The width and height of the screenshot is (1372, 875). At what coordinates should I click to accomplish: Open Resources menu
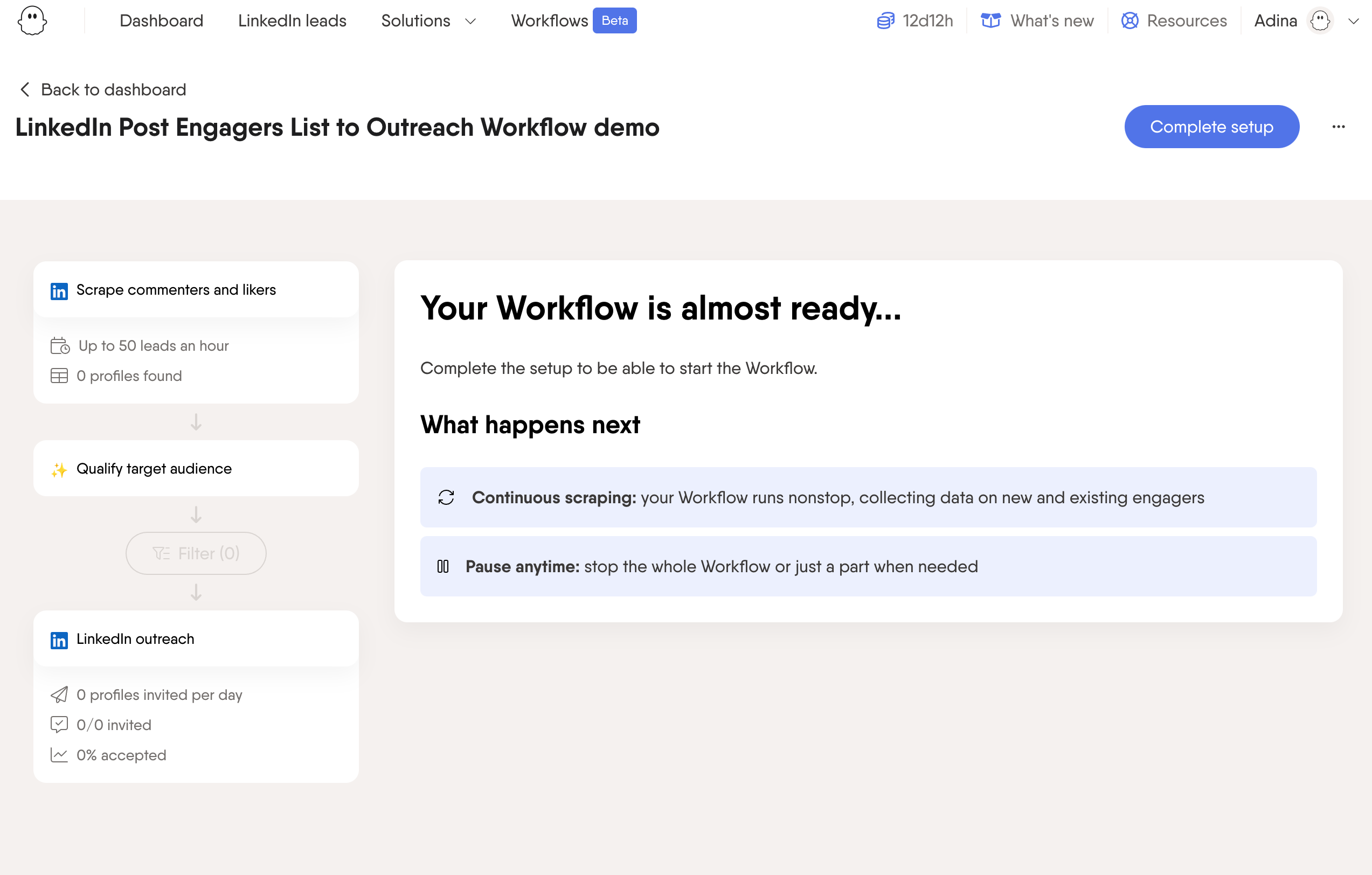pos(1187,21)
